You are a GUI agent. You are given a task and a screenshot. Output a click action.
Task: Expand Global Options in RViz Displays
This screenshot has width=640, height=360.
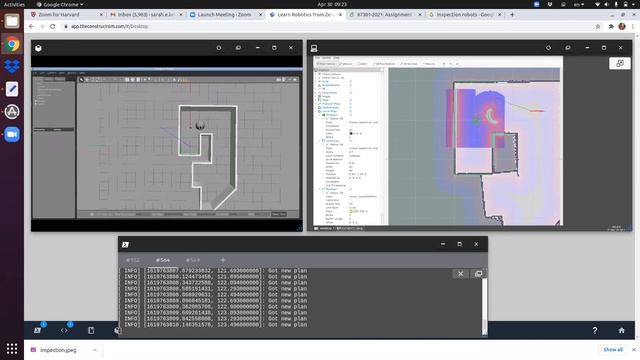(316, 74)
